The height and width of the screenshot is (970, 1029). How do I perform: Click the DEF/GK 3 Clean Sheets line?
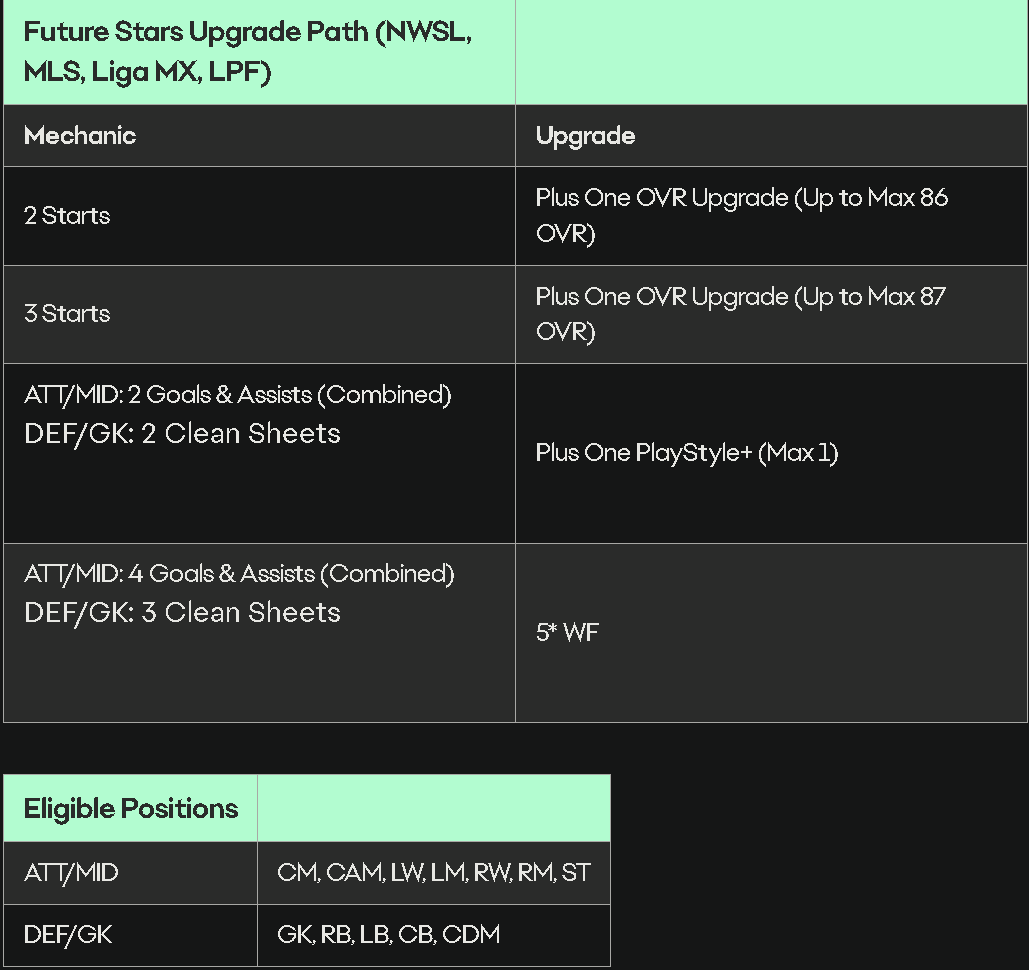coord(182,612)
